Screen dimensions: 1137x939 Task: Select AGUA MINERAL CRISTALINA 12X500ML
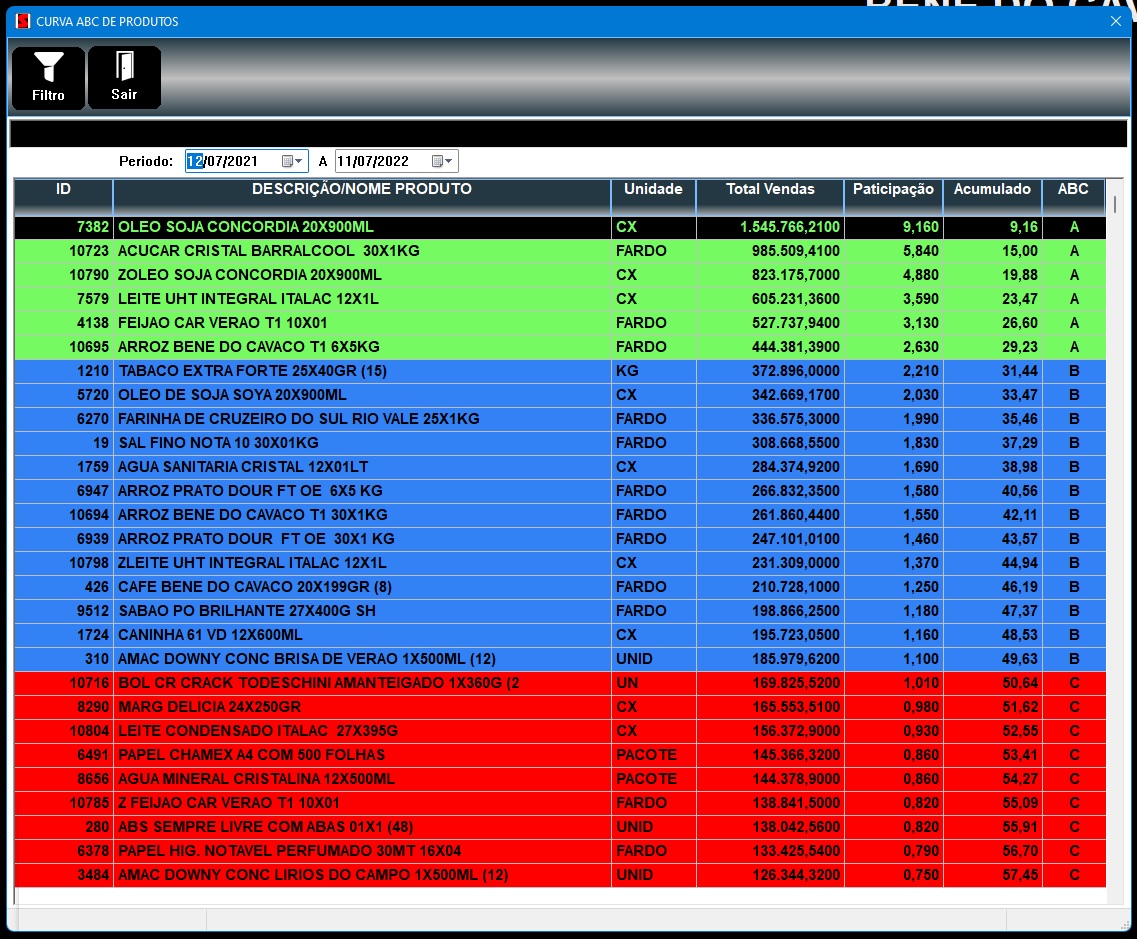coord(560,778)
